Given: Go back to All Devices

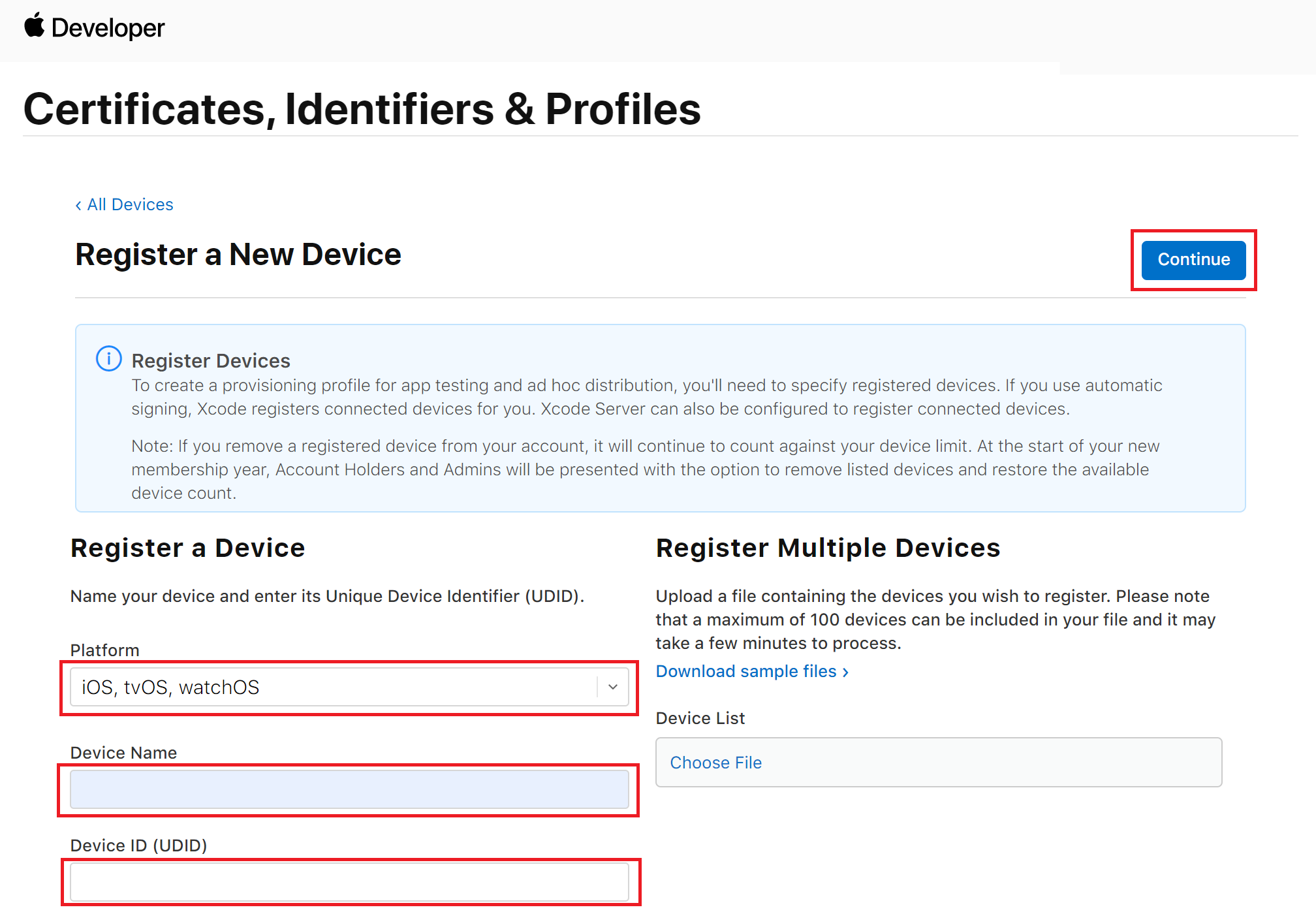Looking at the screenshot, I should tap(124, 204).
